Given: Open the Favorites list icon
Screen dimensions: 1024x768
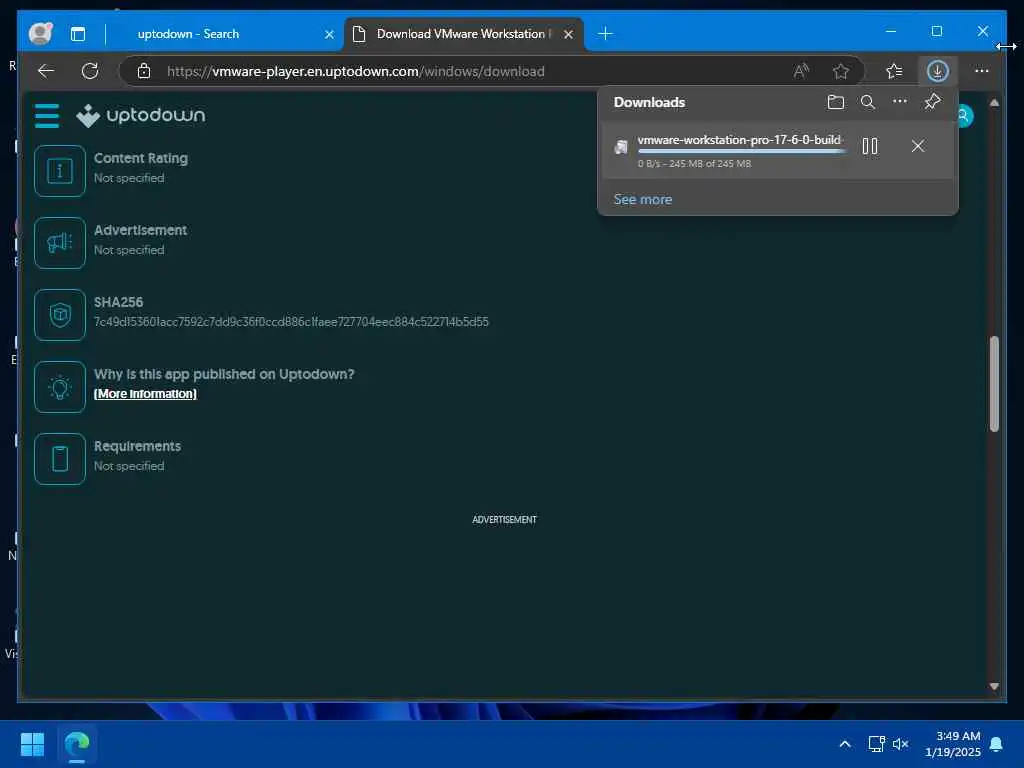Looking at the screenshot, I should (894, 71).
